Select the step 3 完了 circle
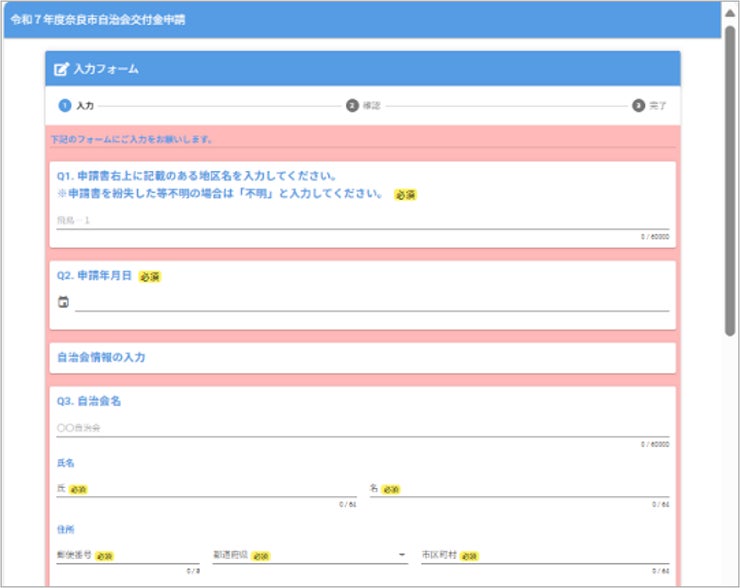The image size is (740, 588). coord(638,106)
